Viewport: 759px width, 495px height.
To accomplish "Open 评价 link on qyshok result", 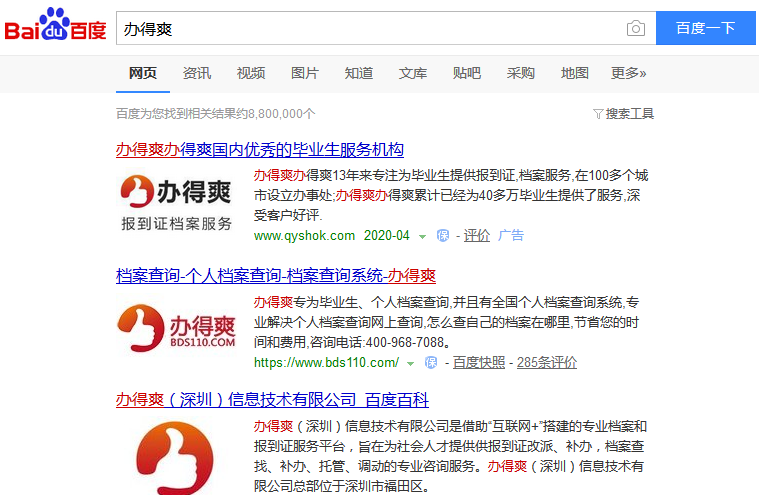I will tap(477, 236).
